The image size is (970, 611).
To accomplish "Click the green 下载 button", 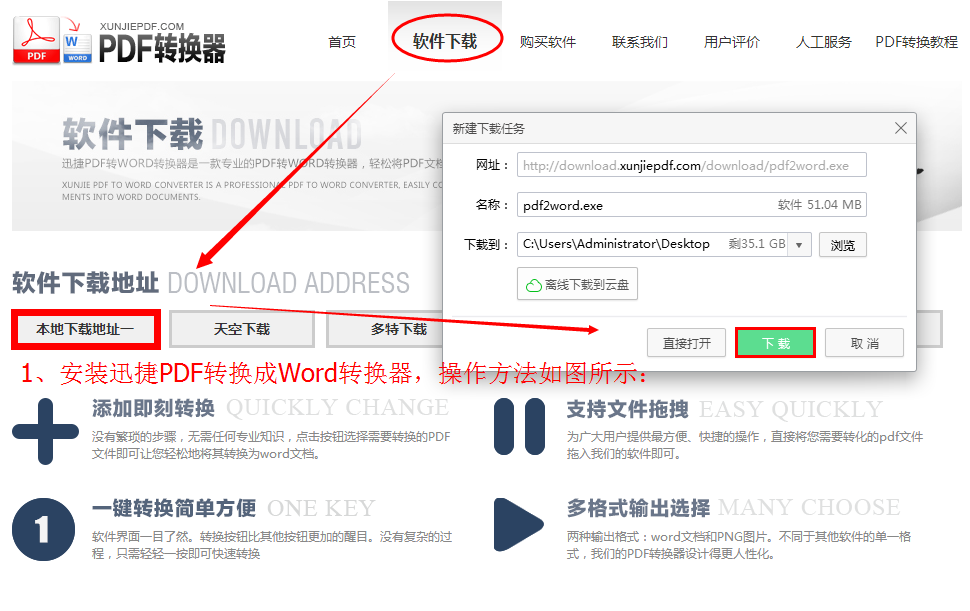I will 775,343.
